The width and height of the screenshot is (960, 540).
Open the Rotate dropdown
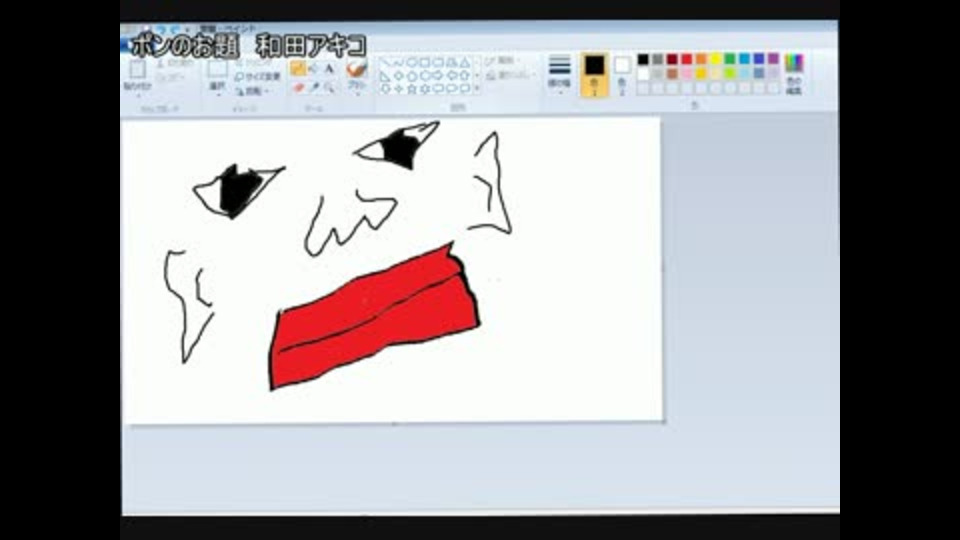(253, 91)
